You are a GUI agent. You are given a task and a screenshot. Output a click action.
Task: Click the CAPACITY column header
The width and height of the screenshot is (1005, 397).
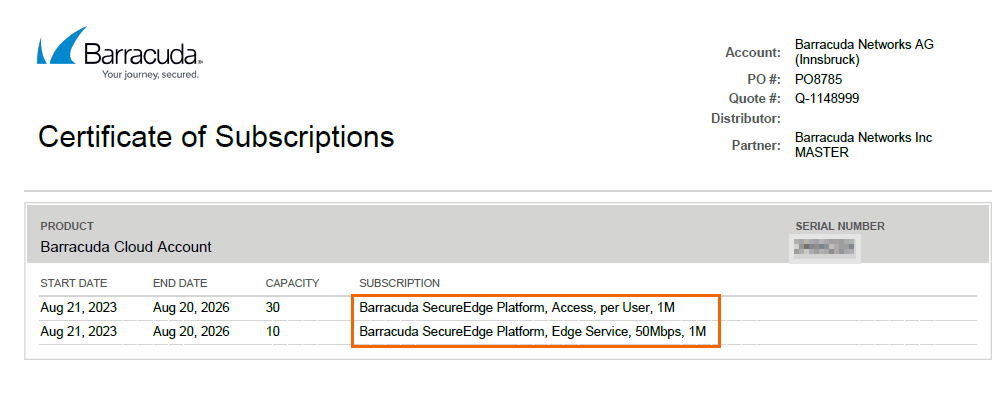(292, 283)
